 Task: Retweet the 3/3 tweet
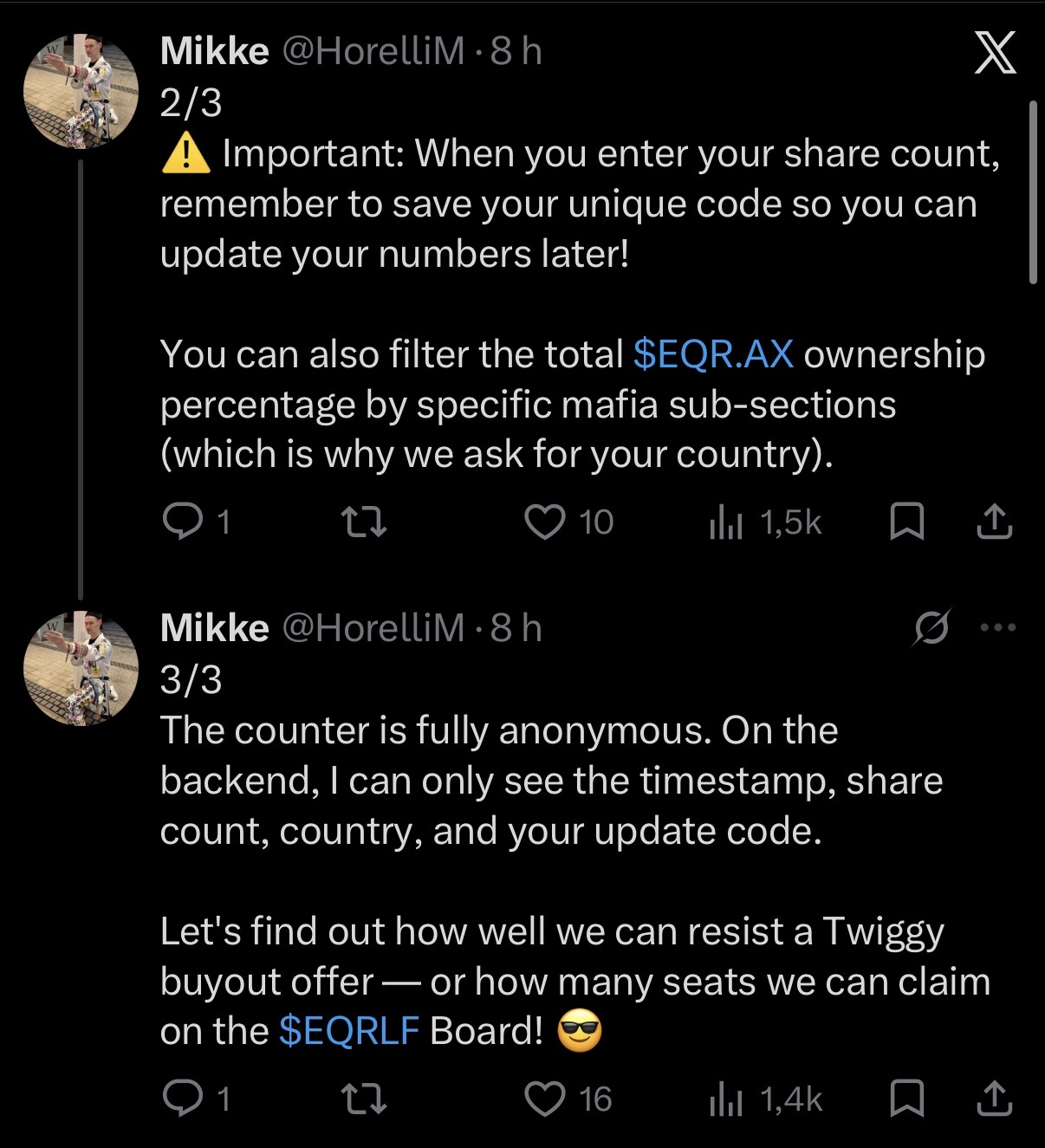(363, 1099)
